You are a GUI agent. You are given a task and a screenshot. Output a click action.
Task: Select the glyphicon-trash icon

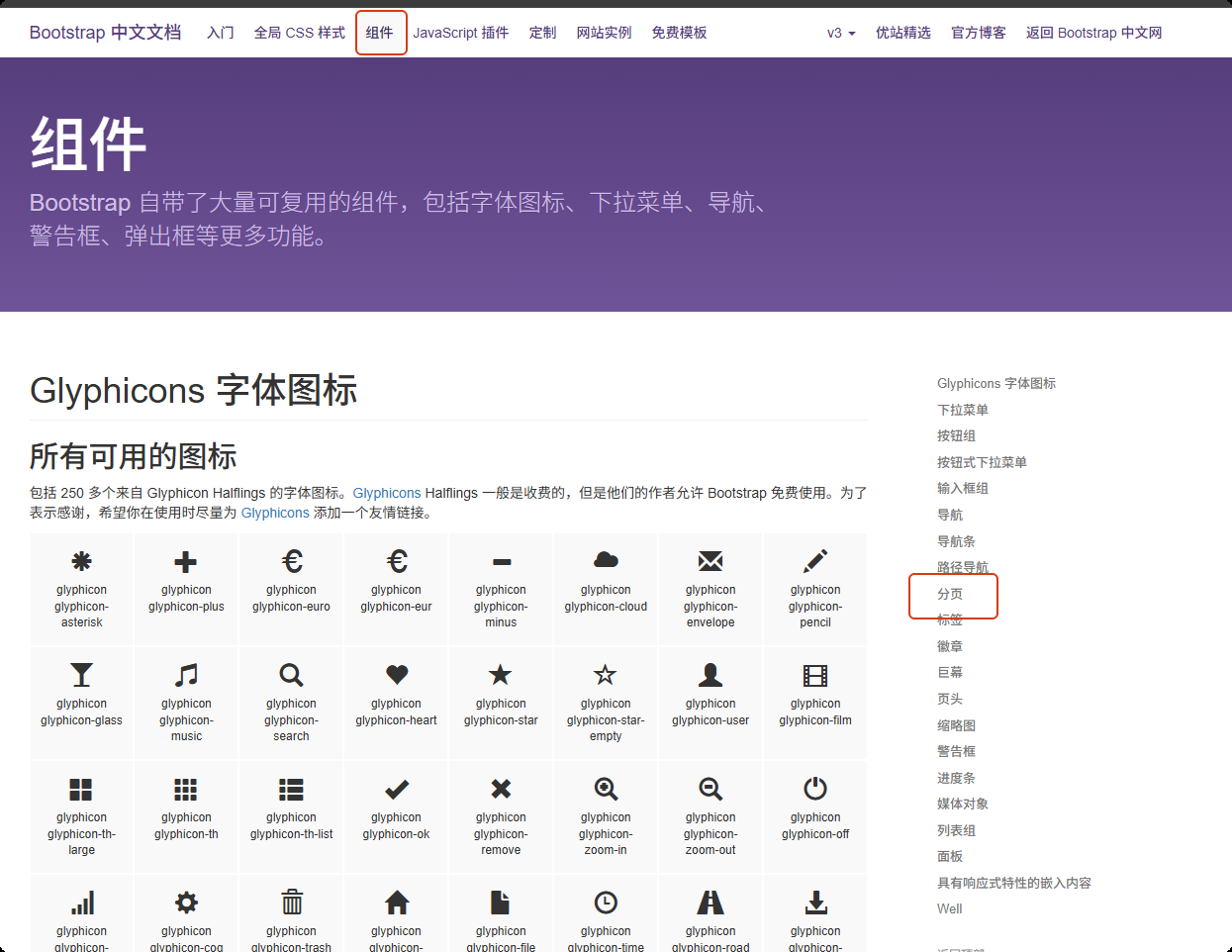[292, 902]
